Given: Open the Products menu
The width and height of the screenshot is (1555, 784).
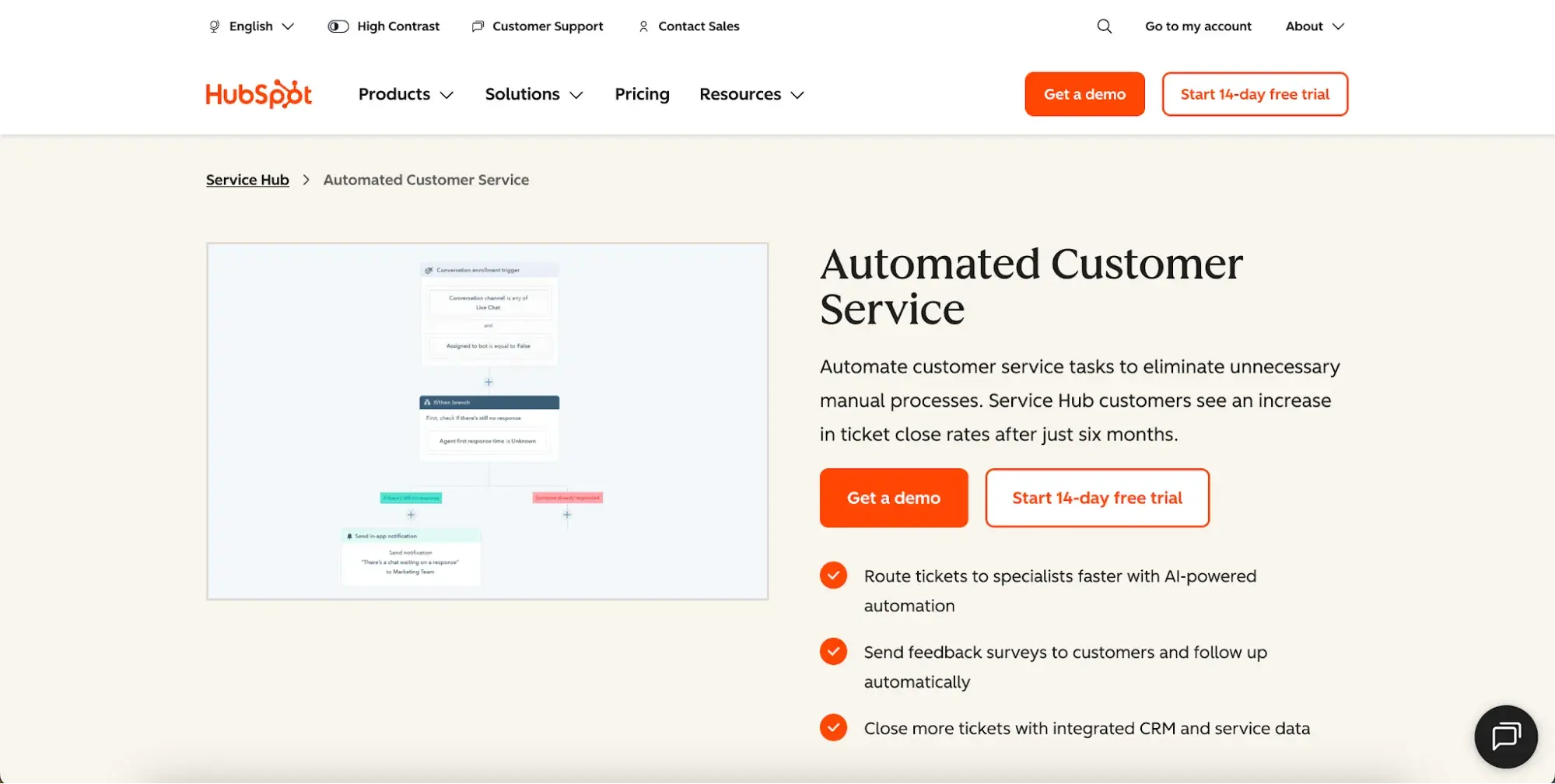Looking at the screenshot, I should pyautogui.click(x=406, y=94).
